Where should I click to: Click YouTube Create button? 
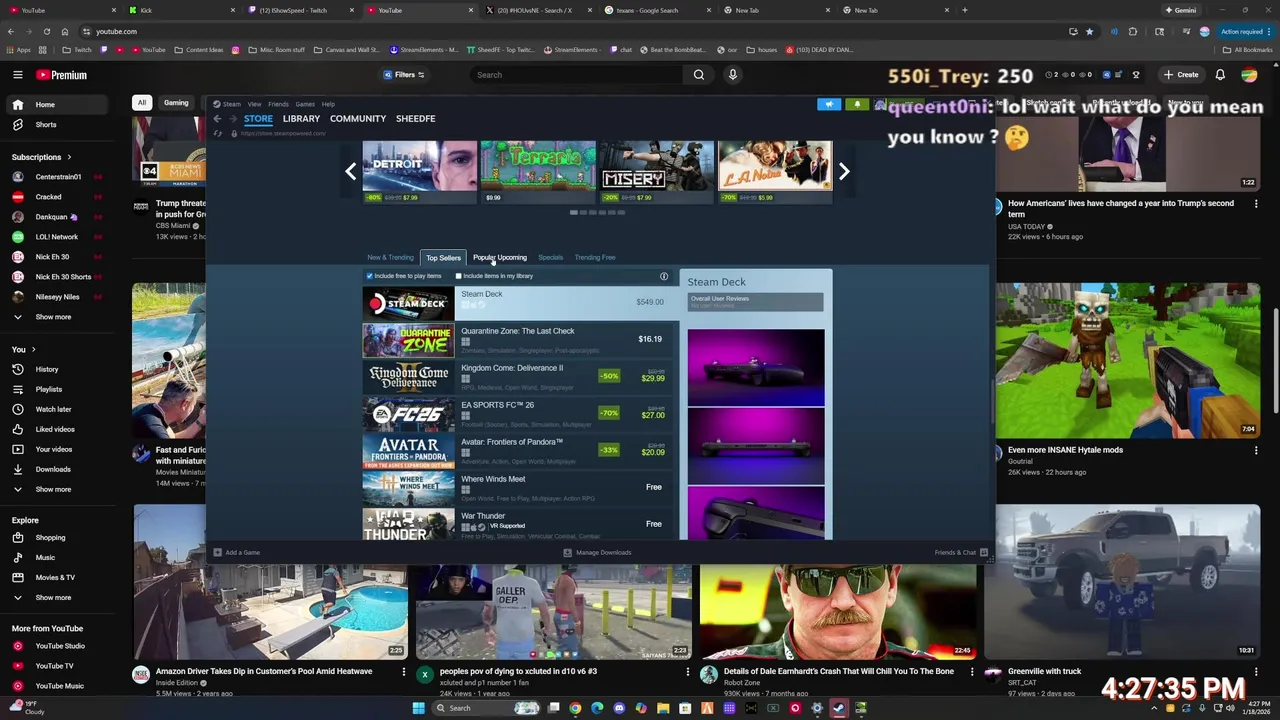[1181, 75]
